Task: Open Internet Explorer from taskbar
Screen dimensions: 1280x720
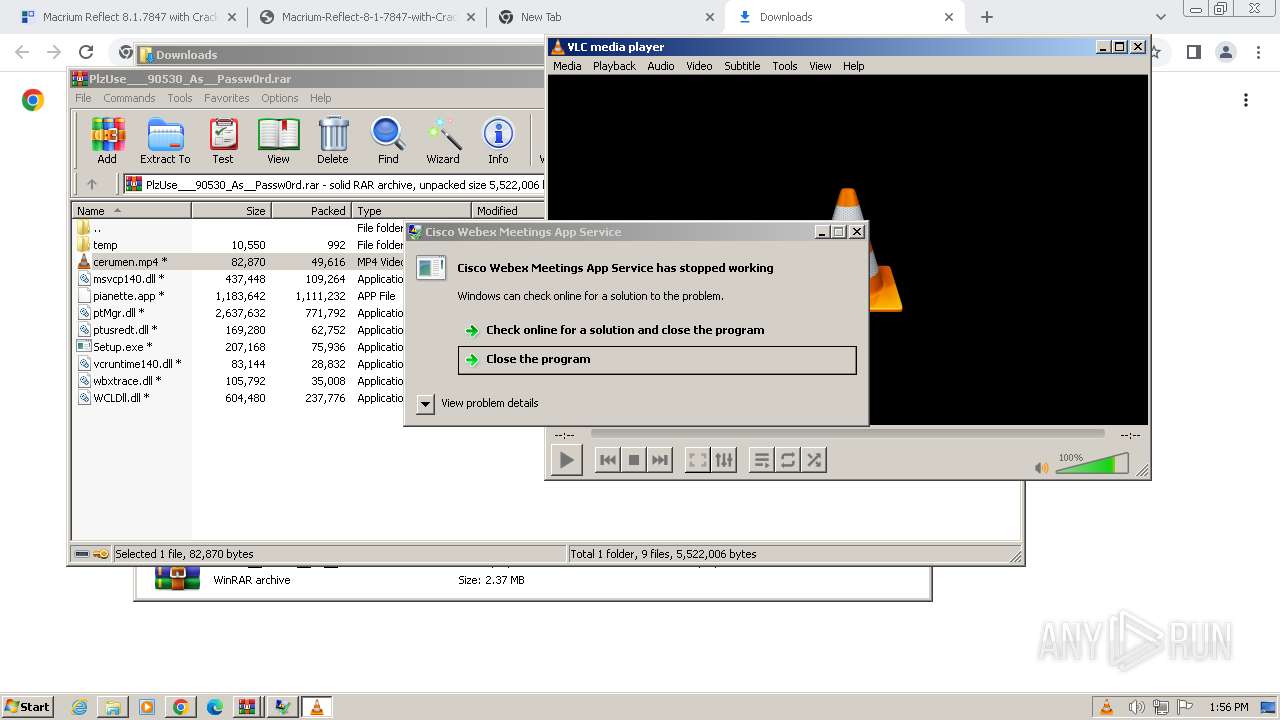Action: pos(80,707)
